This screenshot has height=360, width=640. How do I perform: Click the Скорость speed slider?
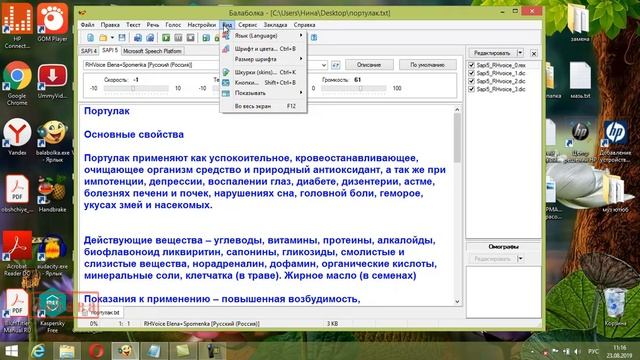click(x=136, y=88)
